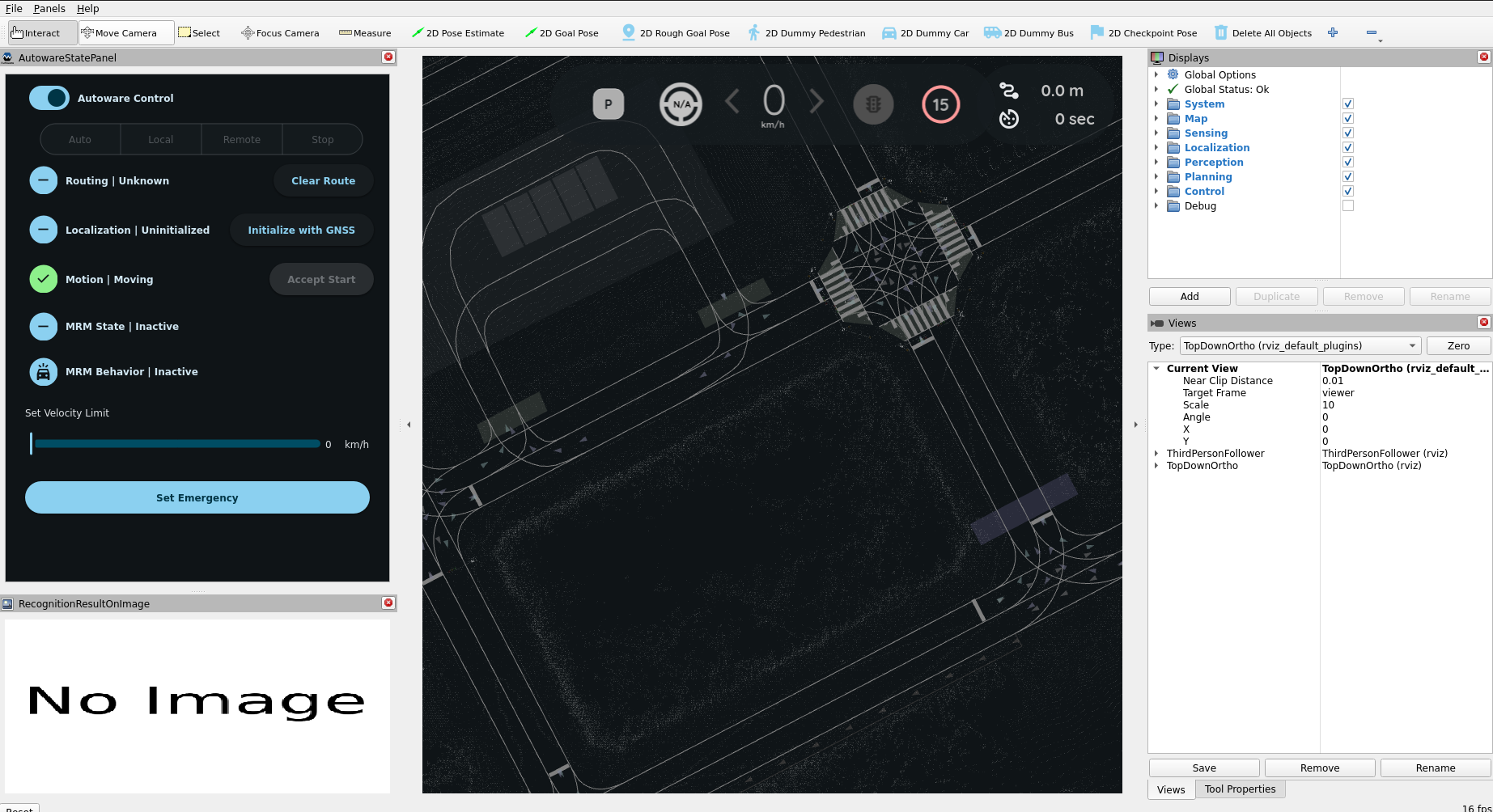
Task: Uncheck the Sensing display checkbox
Action: 1348,133
